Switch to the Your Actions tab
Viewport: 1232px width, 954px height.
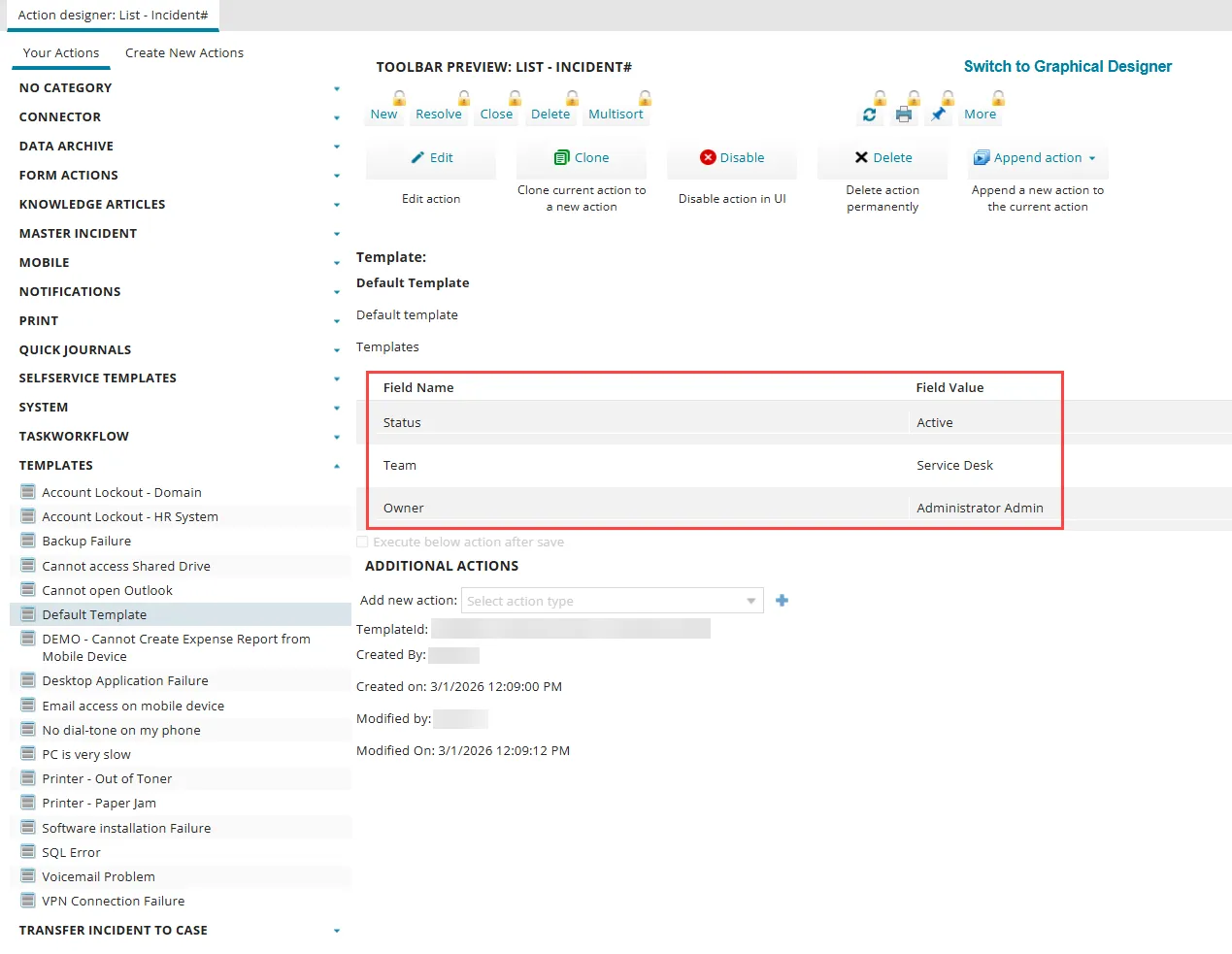(x=61, y=53)
